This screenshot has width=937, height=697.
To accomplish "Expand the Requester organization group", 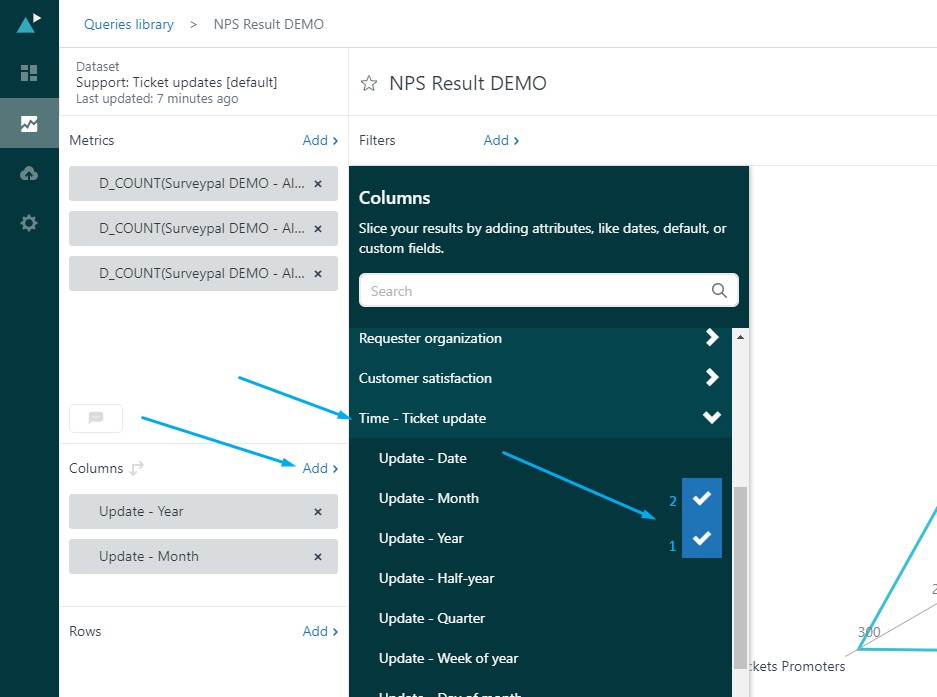I will click(x=540, y=338).
